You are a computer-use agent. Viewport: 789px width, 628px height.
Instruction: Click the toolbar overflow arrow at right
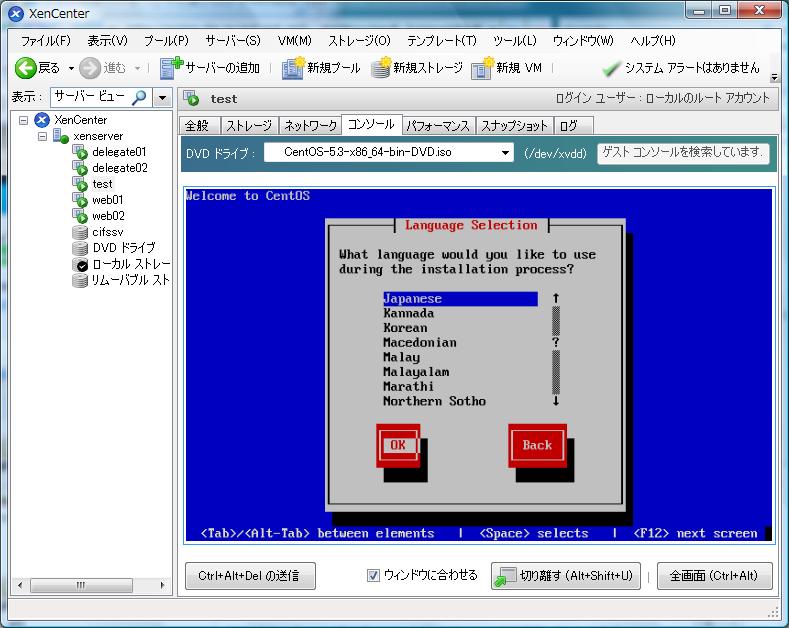pyautogui.click(x=774, y=77)
